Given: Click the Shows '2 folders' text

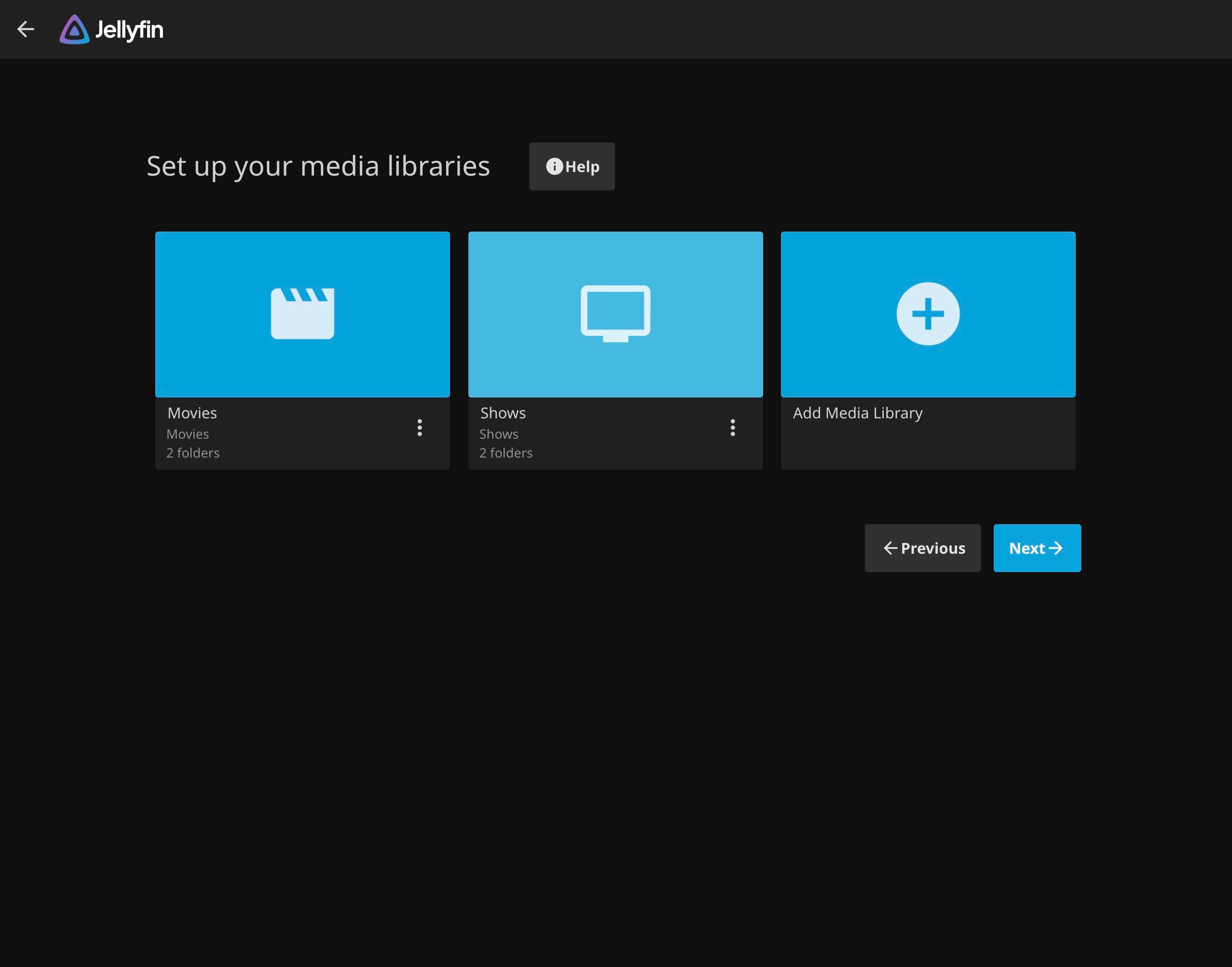Looking at the screenshot, I should click(x=506, y=453).
